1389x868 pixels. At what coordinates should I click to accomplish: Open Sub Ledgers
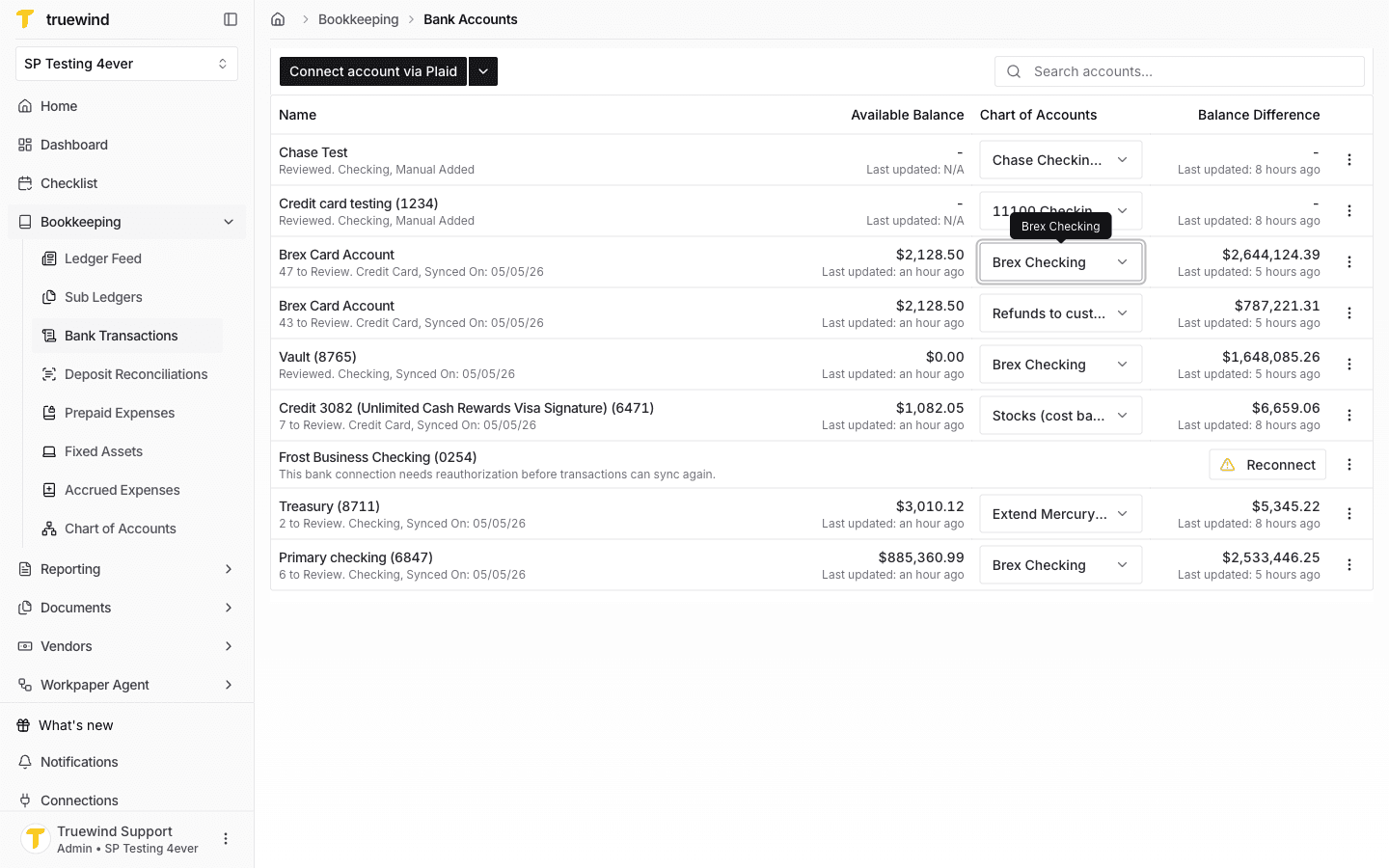coord(126,297)
